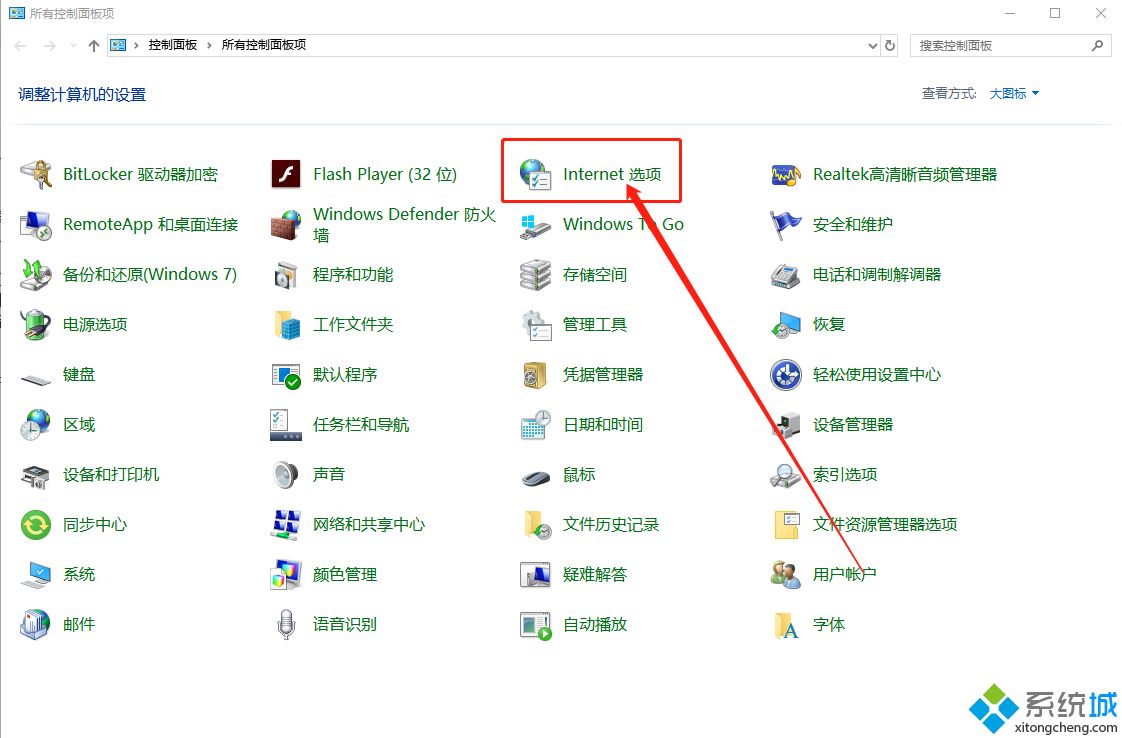This screenshot has width=1122, height=738.
Task: Click the search magnifier icon
Action: pos(1097,46)
